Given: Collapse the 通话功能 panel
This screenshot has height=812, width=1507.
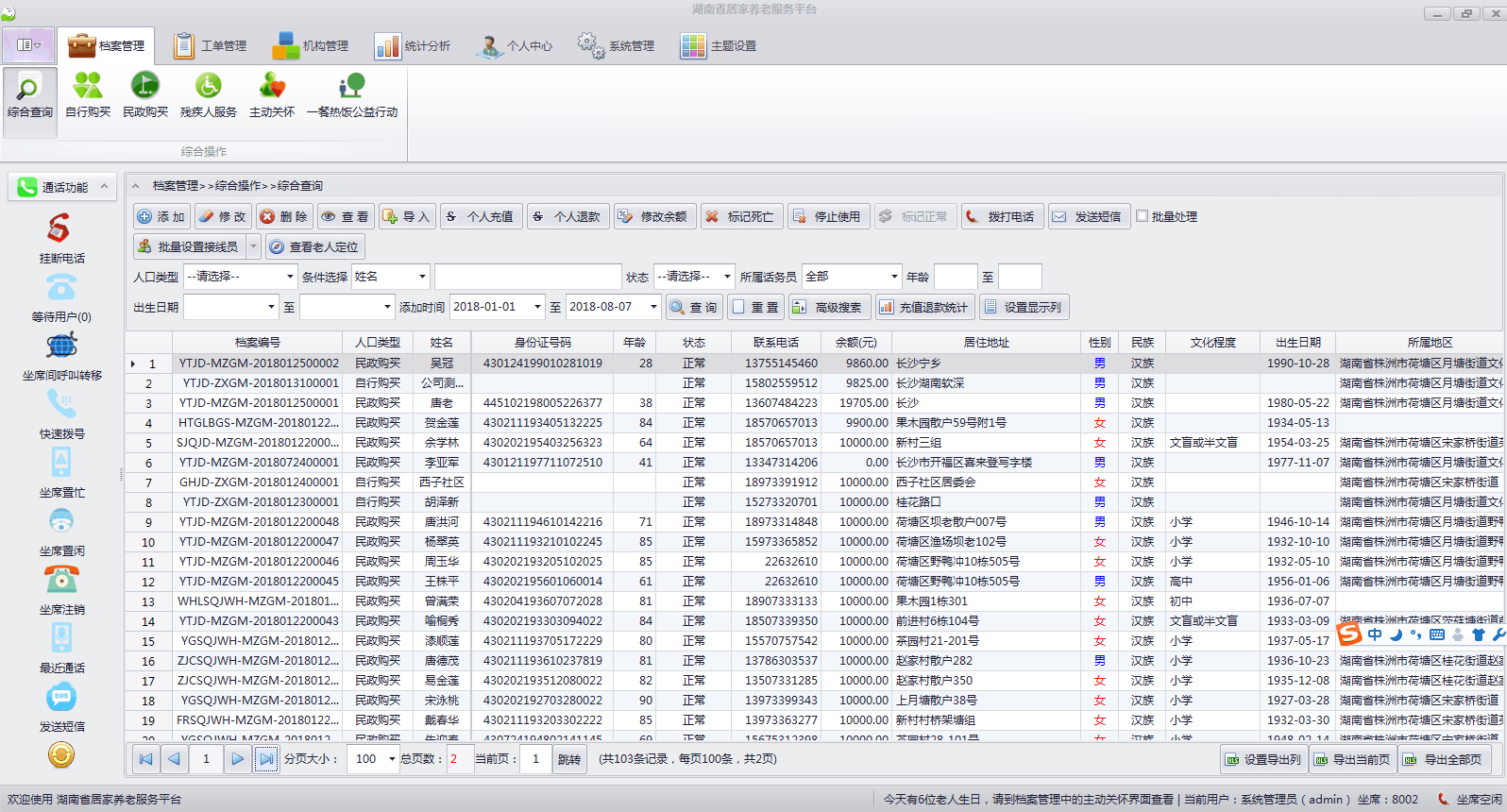Looking at the screenshot, I should coord(105,187).
